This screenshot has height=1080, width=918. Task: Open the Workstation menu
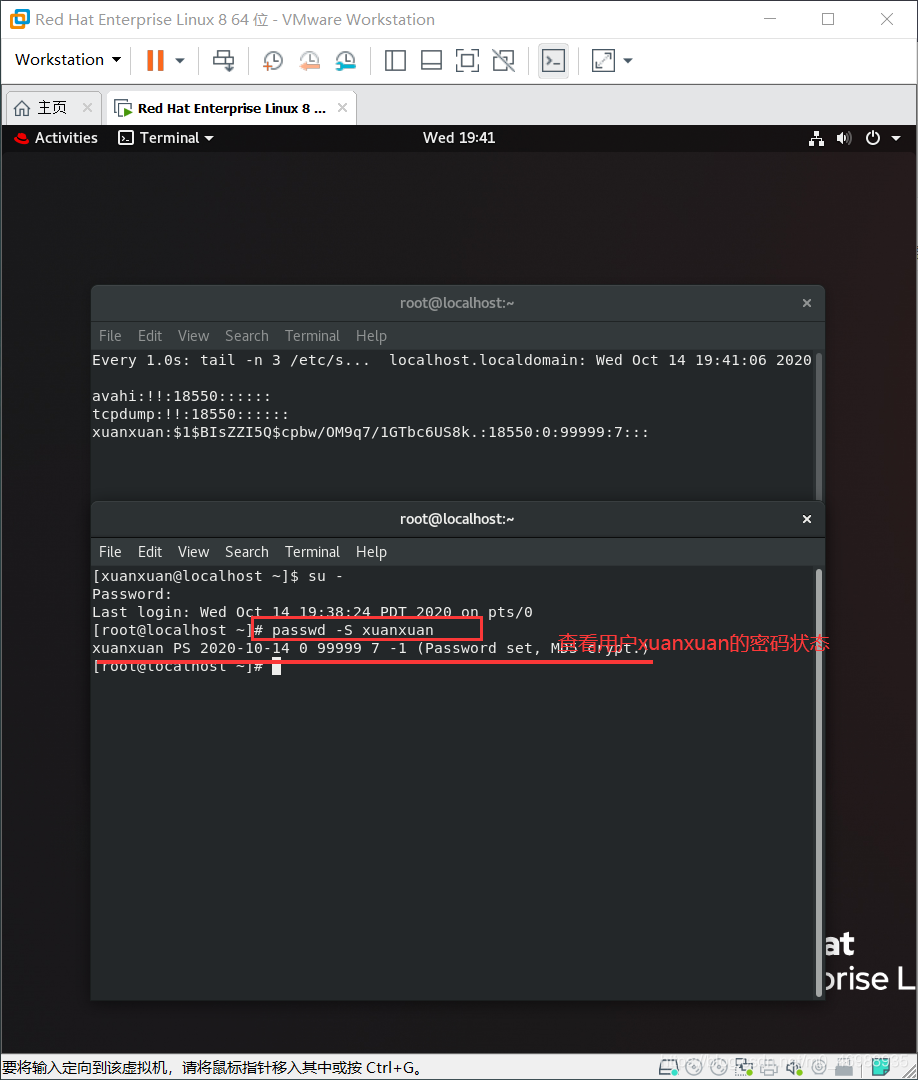pos(67,60)
